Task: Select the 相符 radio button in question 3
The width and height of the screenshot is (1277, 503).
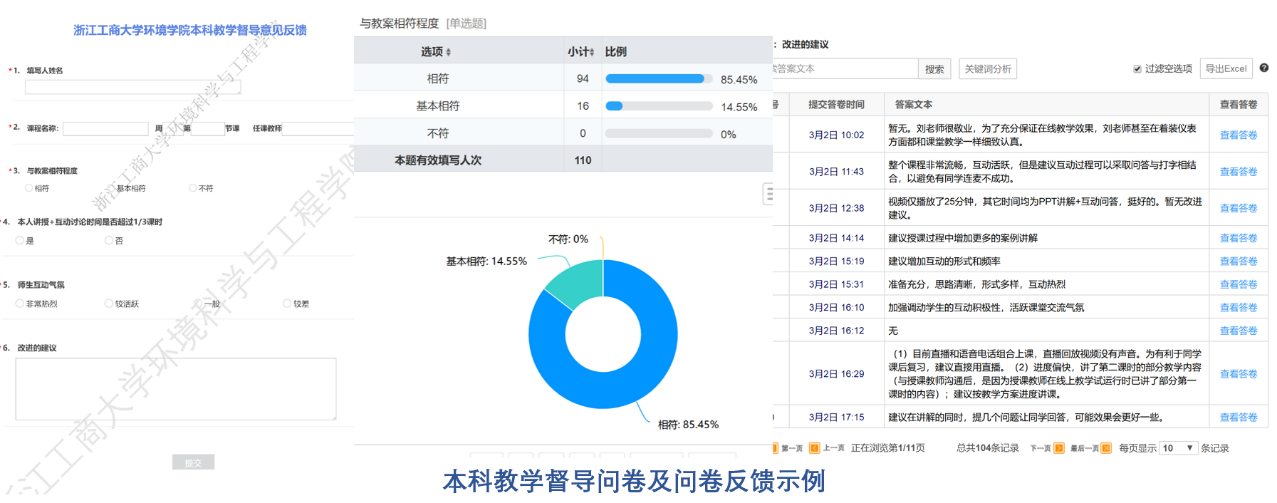Action: (29, 188)
